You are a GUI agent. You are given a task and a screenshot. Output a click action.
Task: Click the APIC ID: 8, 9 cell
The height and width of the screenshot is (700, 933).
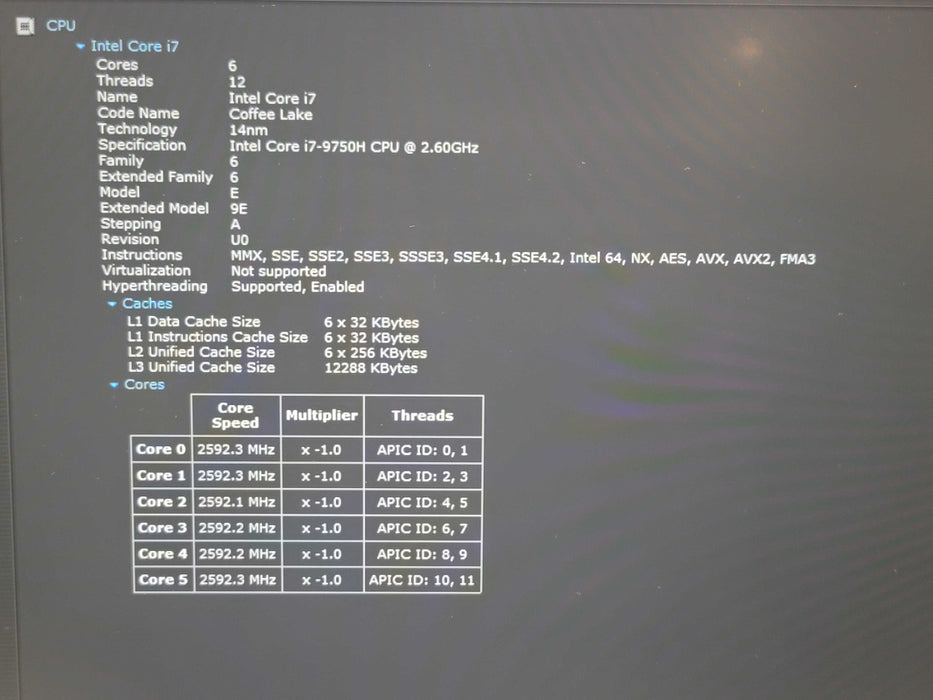coord(422,554)
